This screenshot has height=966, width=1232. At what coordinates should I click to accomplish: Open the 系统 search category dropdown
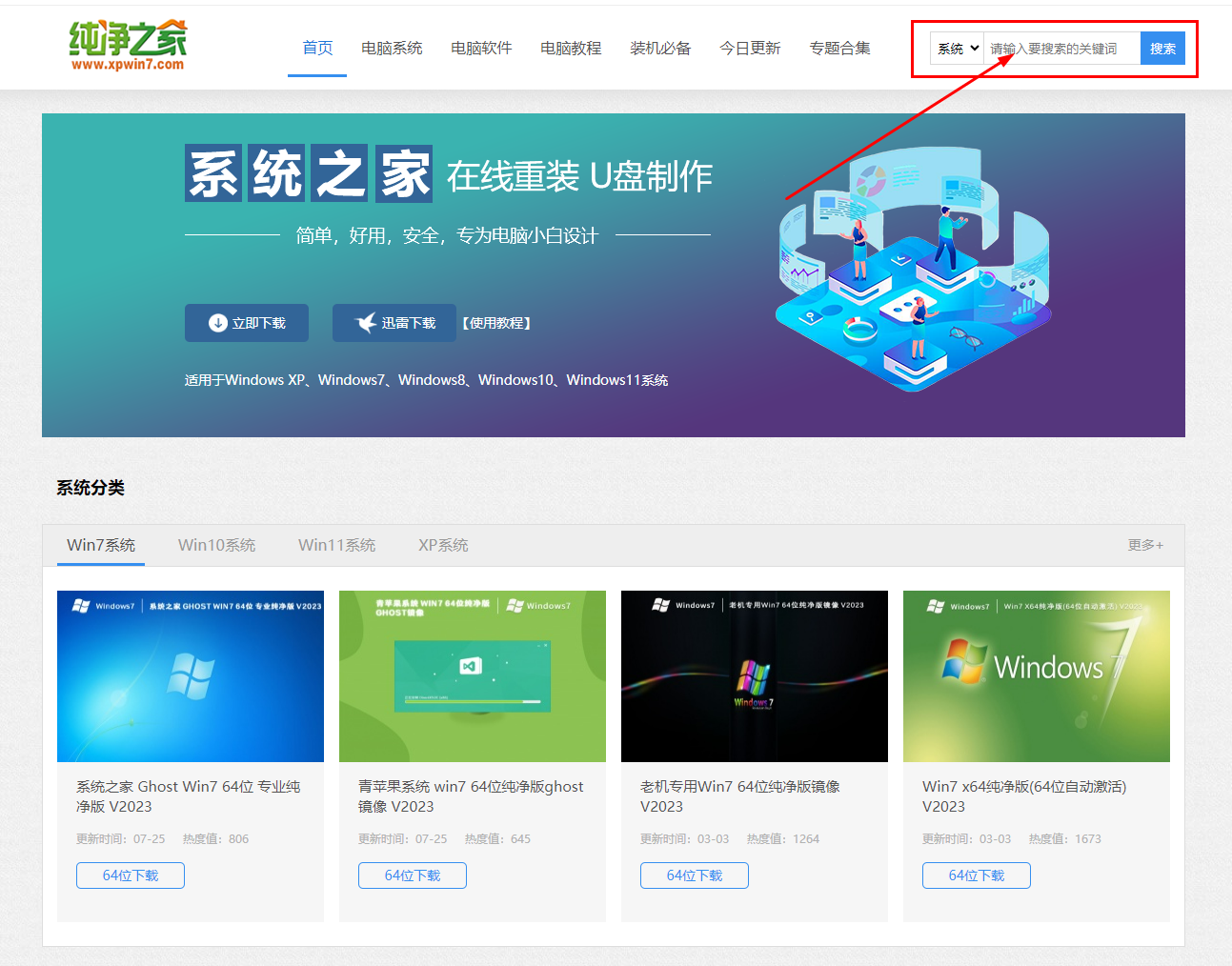click(x=956, y=48)
